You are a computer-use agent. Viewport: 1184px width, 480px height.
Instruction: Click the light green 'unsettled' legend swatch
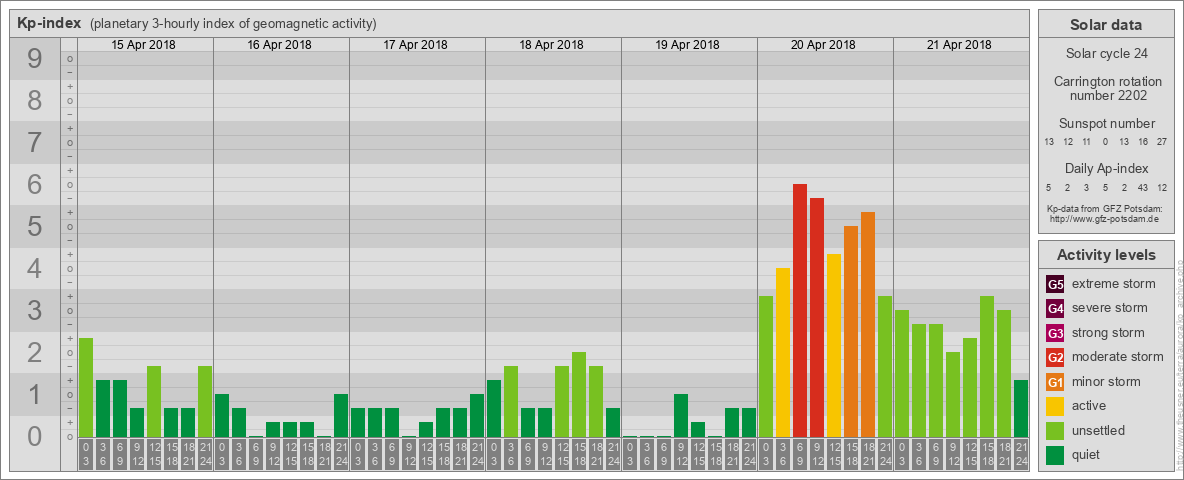coord(1055,430)
